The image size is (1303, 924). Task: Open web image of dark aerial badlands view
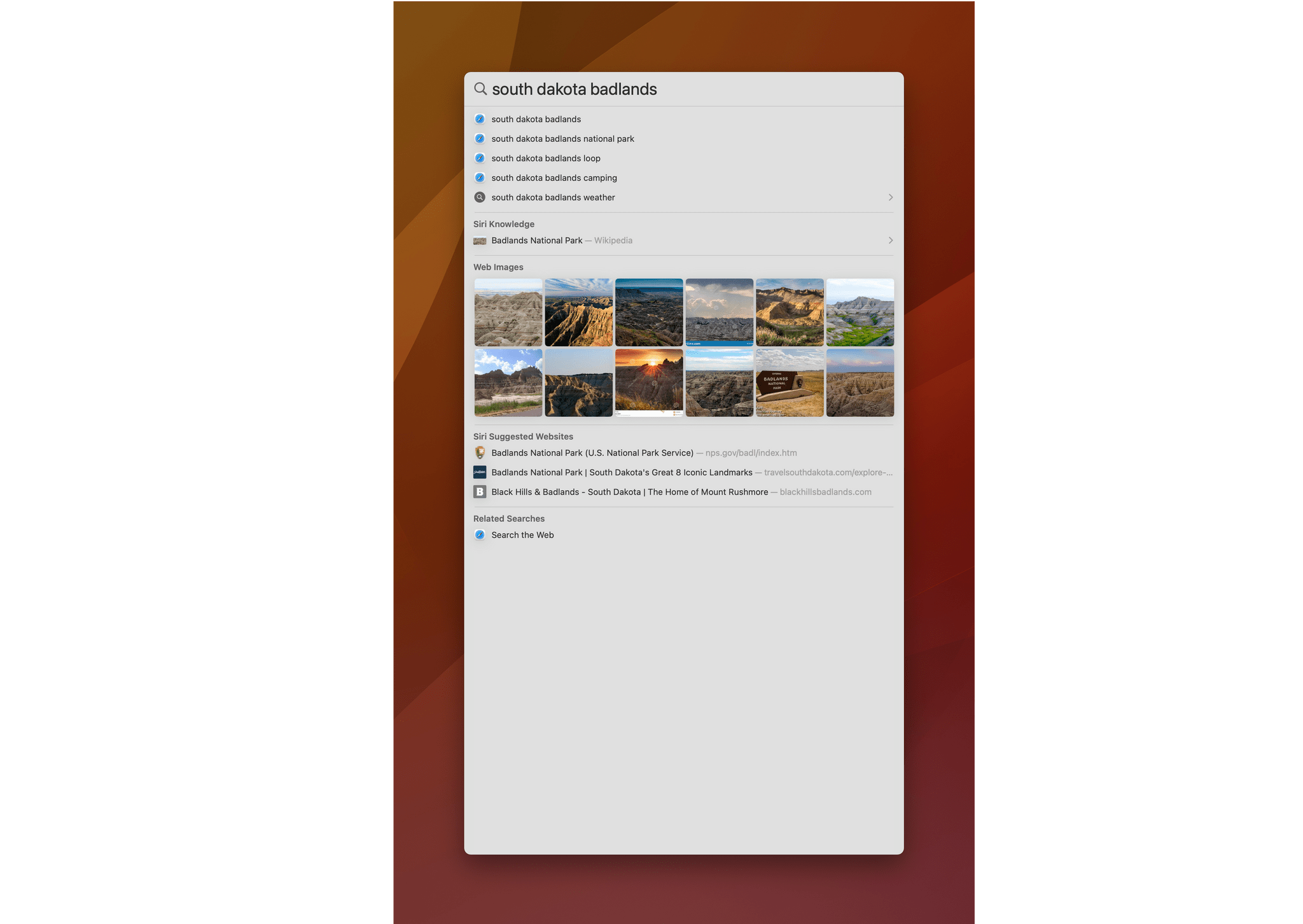click(x=649, y=312)
